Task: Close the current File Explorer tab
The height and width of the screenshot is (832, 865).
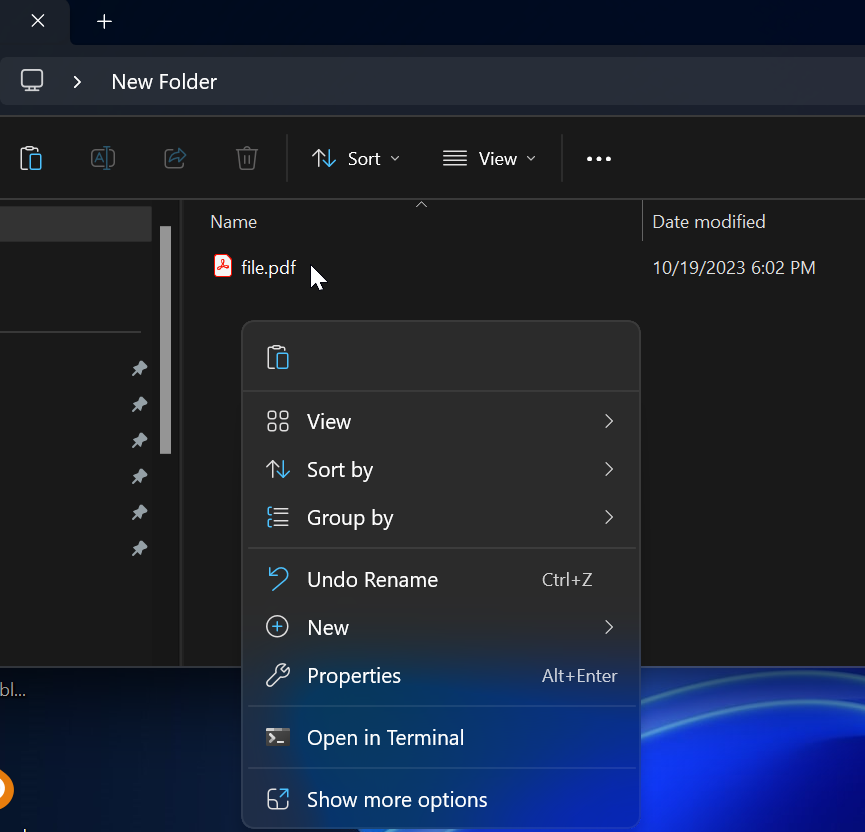Action: (x=38, y=21)
